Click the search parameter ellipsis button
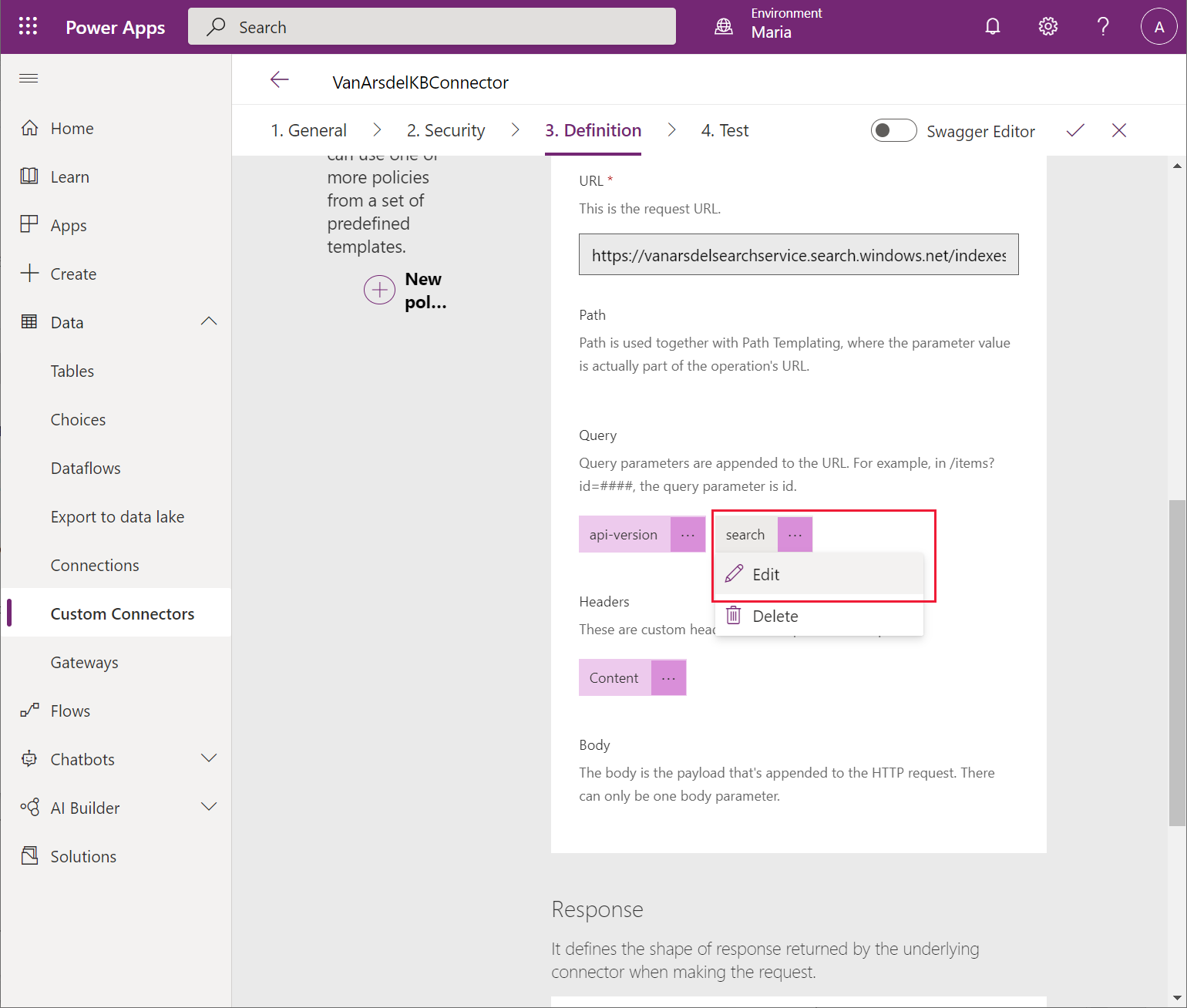The image size is (1187, 1008). coord(795,534)
